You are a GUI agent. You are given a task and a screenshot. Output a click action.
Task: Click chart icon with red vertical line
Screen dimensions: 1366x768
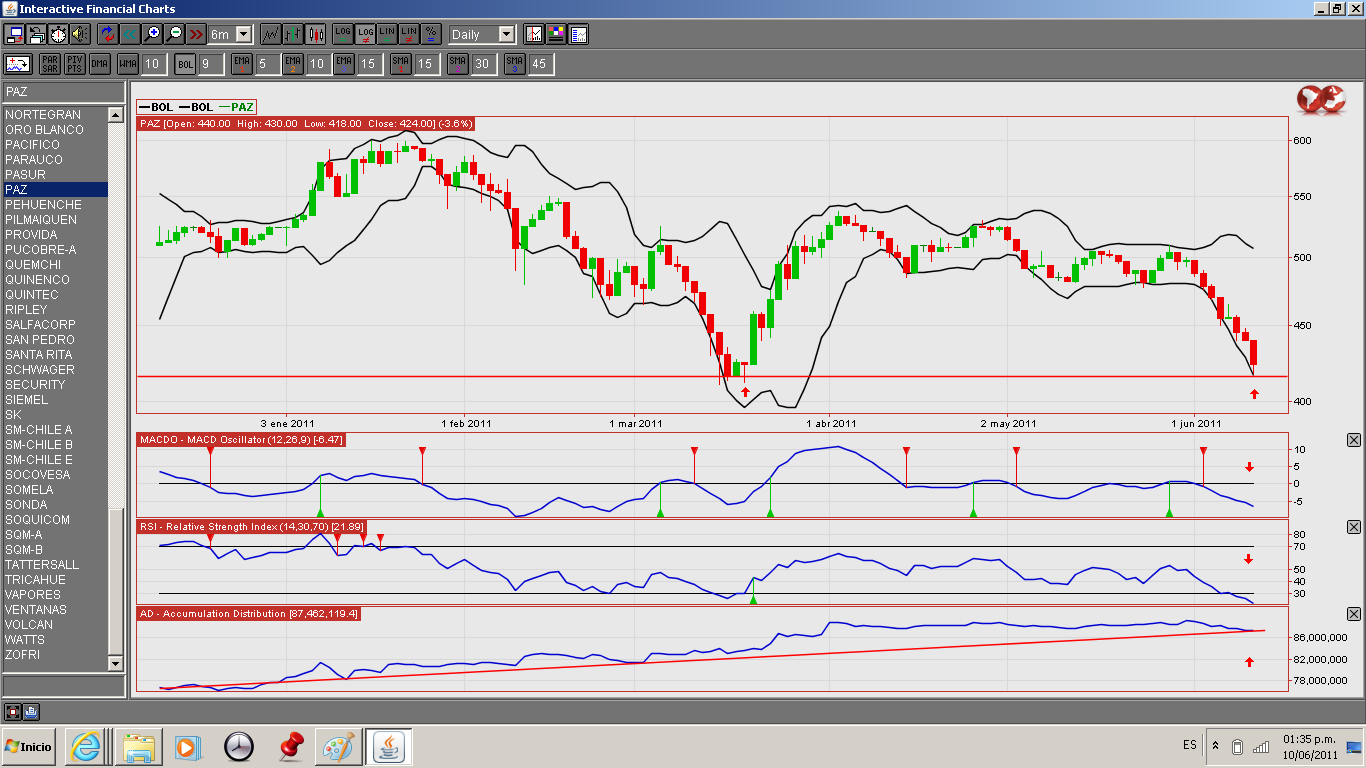click(534, 34)
